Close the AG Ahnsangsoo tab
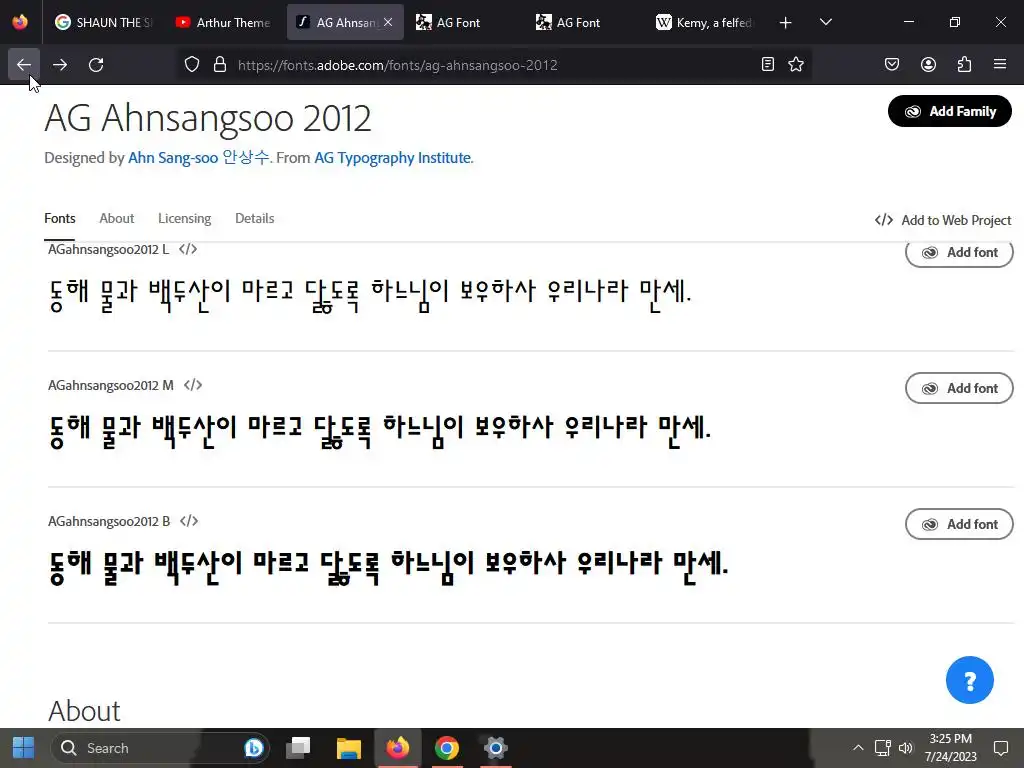 click(x=388, y=22)
